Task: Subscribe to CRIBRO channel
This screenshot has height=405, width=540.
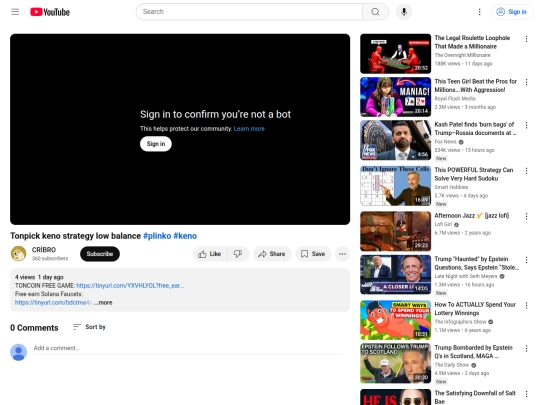Action: coord(100,254)
